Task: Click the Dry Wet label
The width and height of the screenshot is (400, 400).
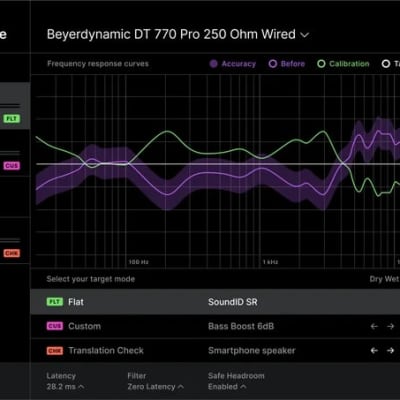Action: click(x=384, y=279)
